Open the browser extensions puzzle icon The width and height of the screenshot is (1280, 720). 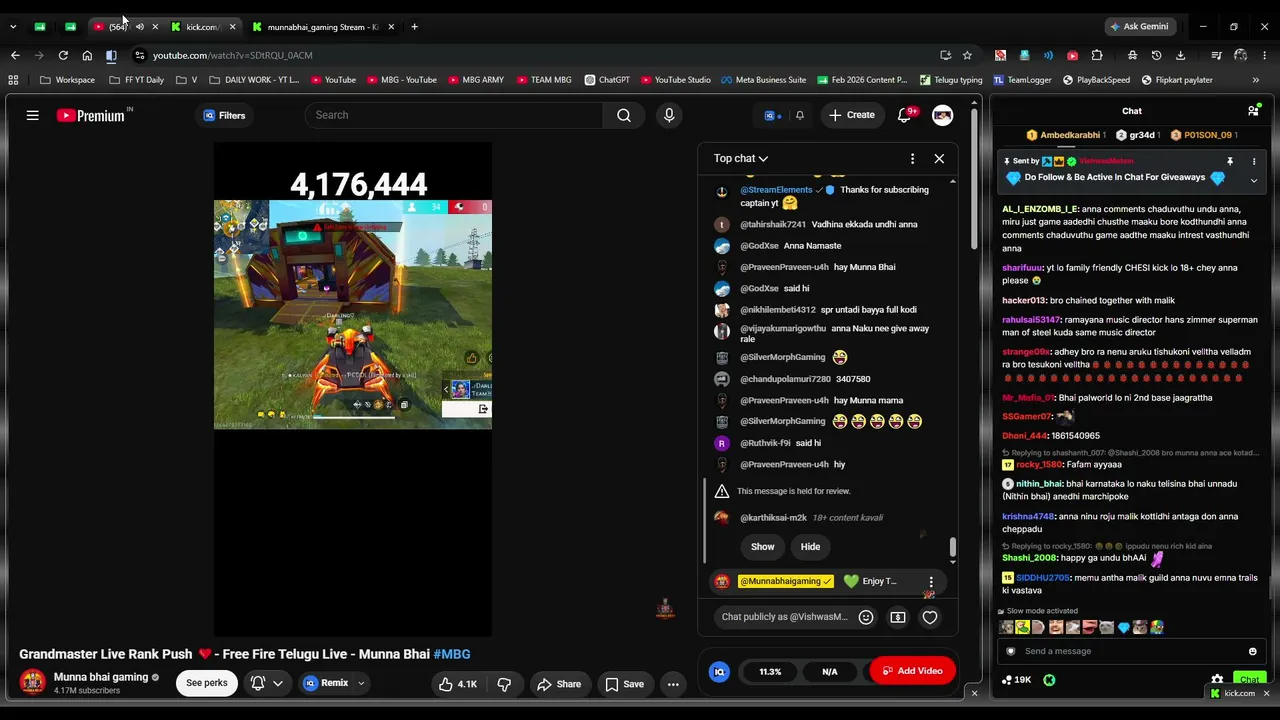(1097, 55)
